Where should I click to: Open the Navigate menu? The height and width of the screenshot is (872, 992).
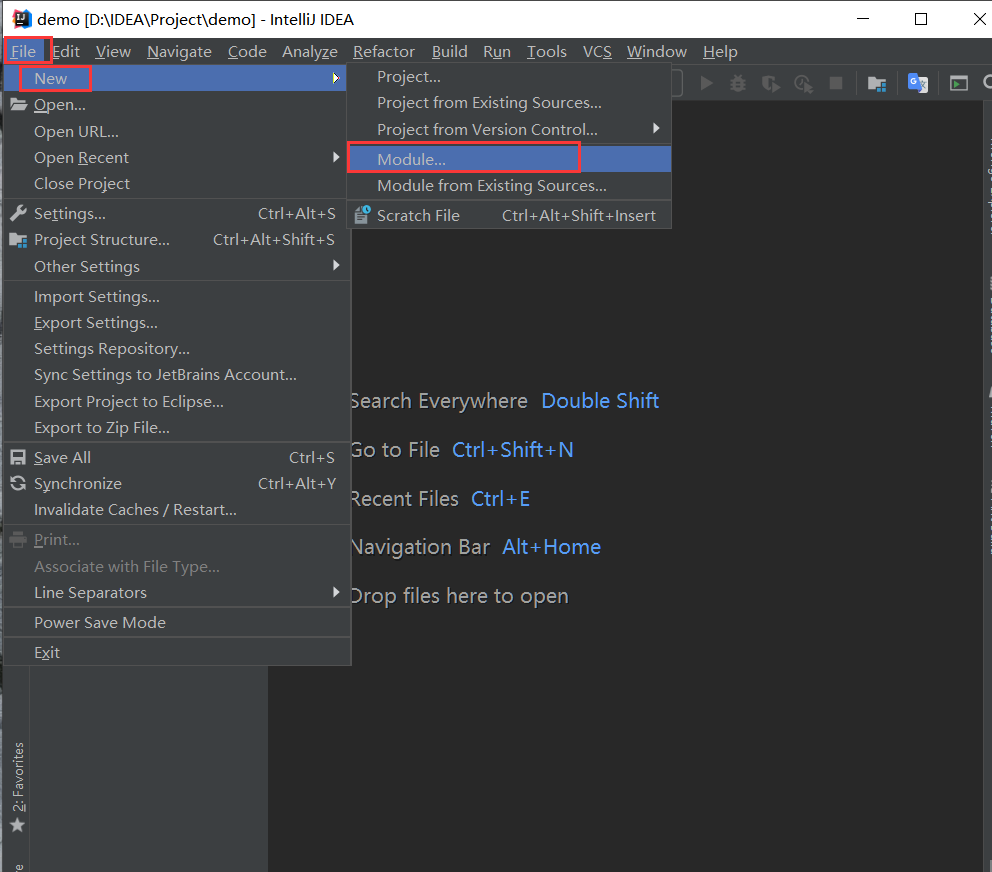[180, 51]
